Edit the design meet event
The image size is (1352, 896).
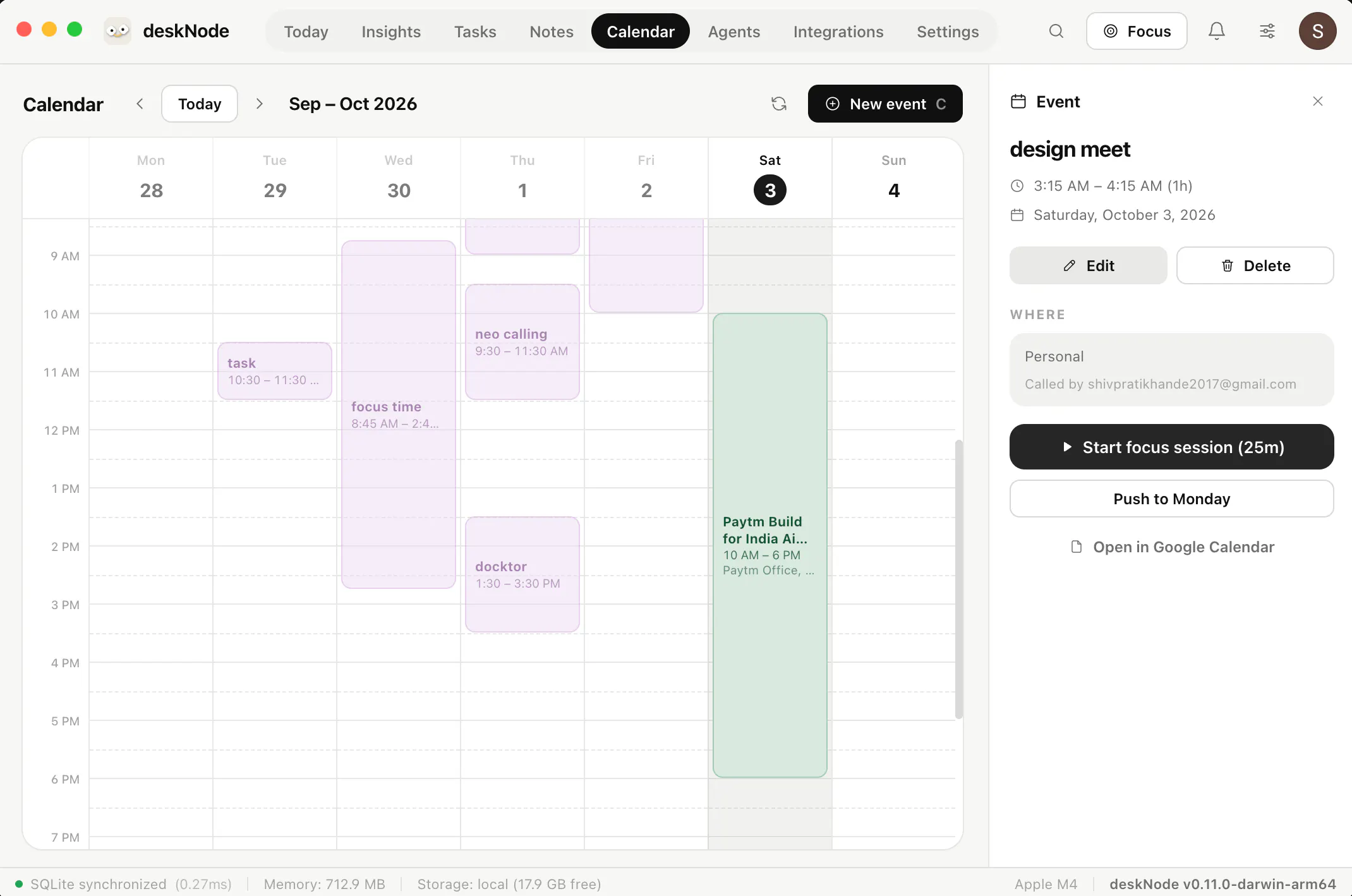(x=1089, y=265)
